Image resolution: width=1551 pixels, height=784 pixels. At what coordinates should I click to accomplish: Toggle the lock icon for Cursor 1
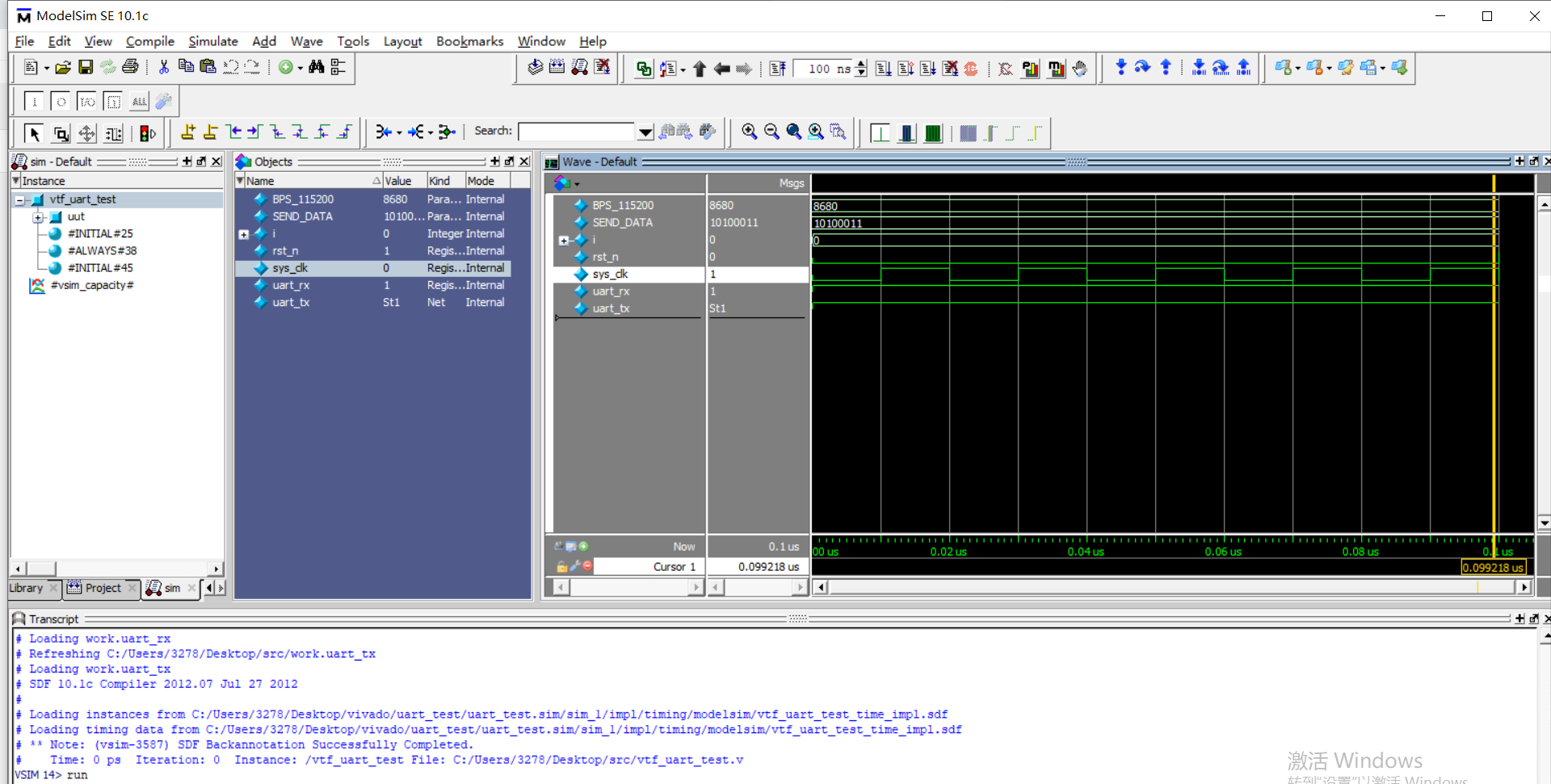(561, 567)
